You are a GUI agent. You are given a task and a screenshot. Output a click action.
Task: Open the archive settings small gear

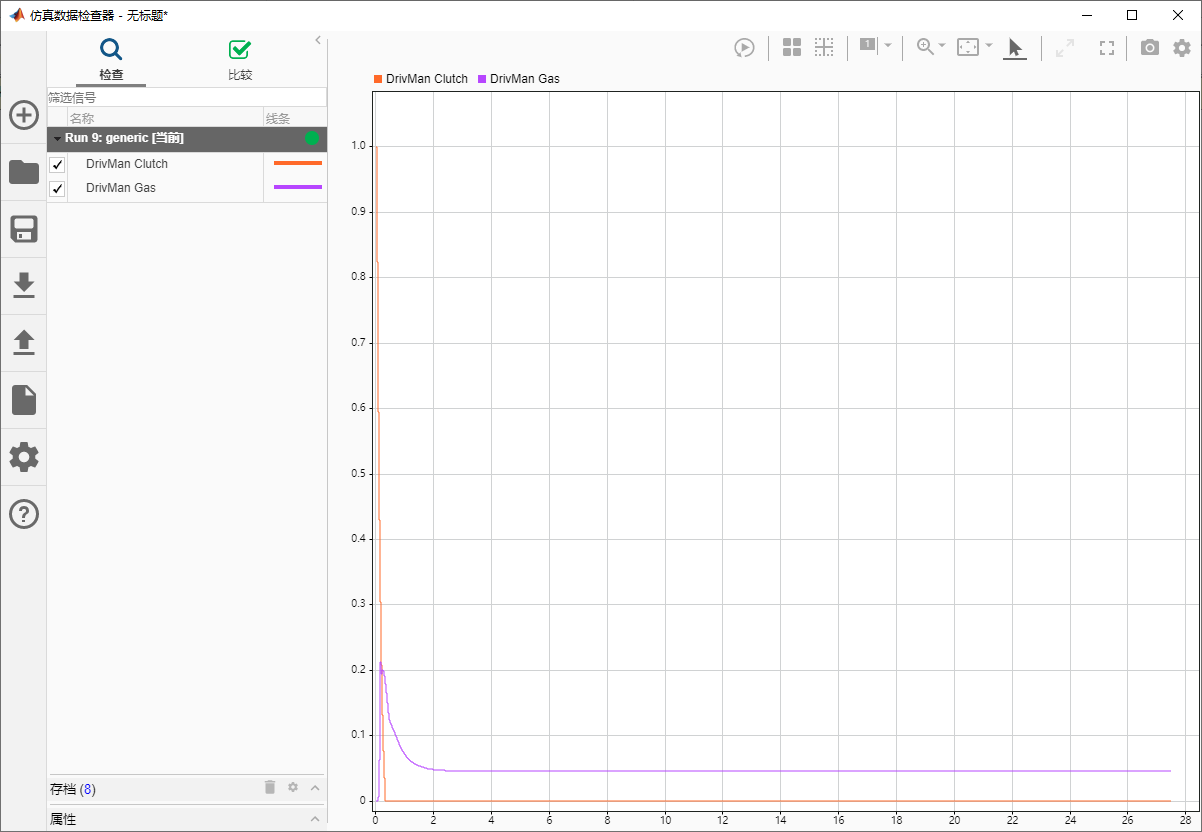point(293,787)
